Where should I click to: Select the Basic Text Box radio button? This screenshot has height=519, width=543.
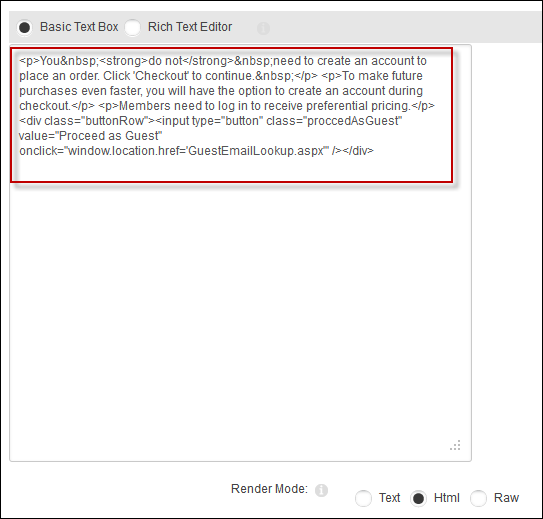[25, 27]
